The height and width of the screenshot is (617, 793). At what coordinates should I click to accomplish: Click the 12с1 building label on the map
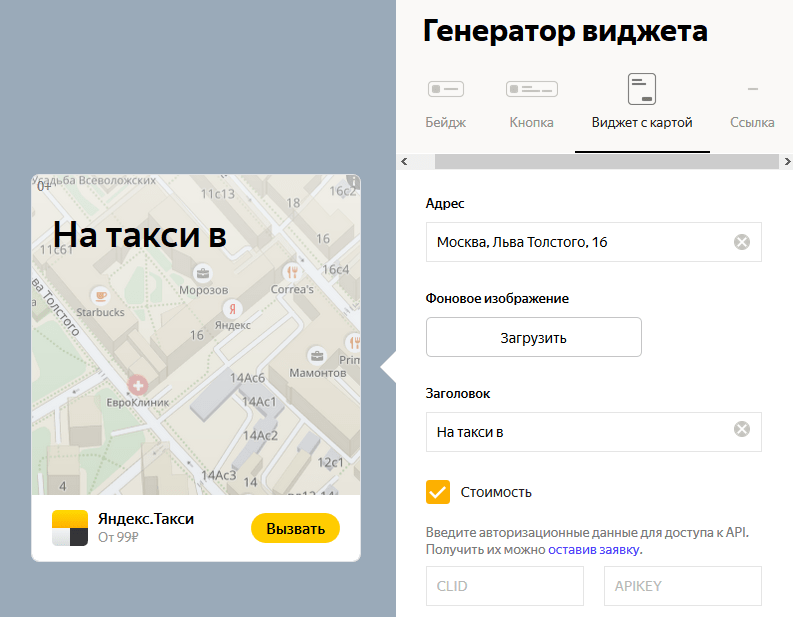pyautogui.click(x=330, y=462)
